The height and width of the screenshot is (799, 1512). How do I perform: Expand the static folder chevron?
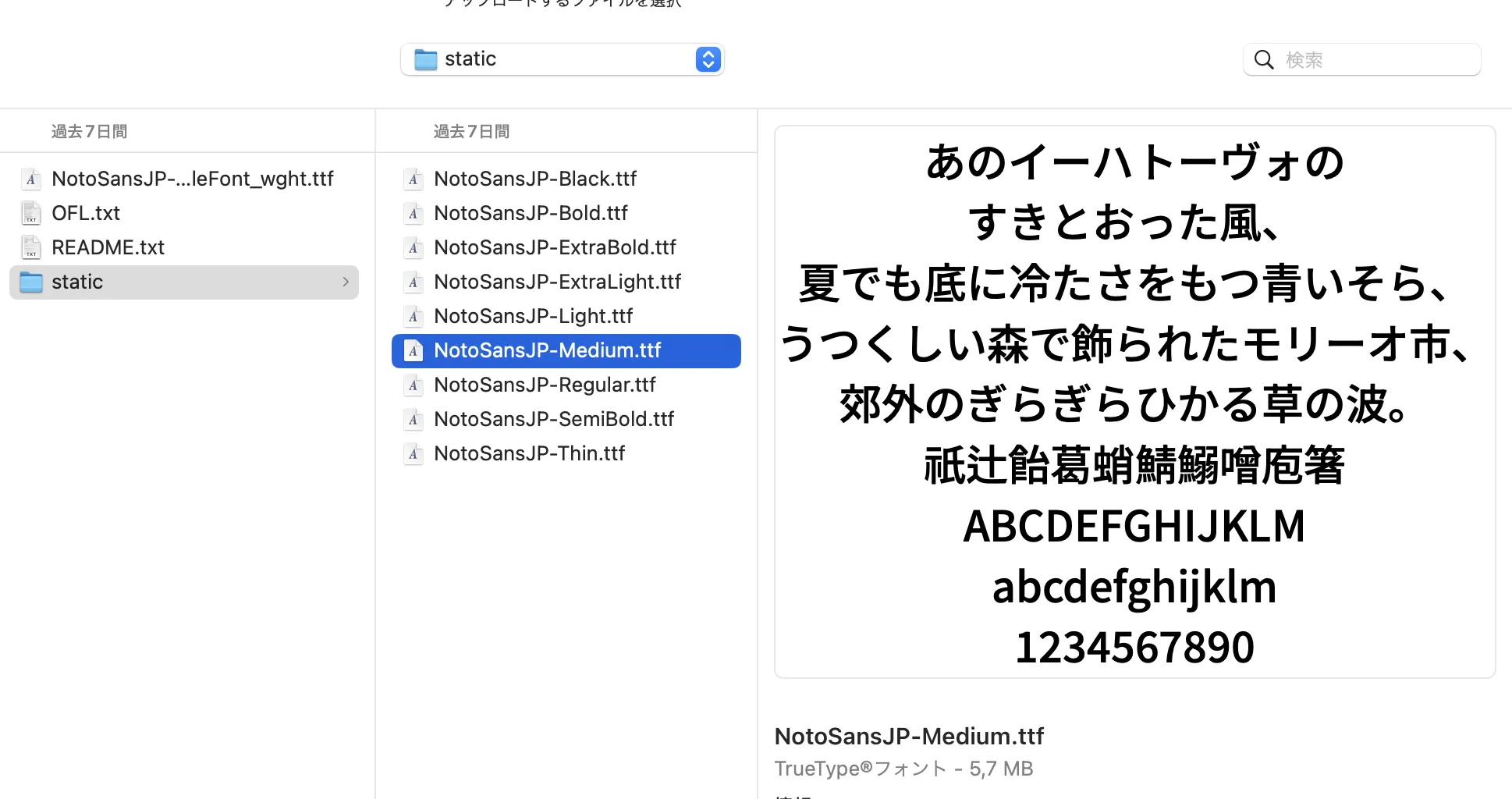pyautogui.click(x=346, y=282)
